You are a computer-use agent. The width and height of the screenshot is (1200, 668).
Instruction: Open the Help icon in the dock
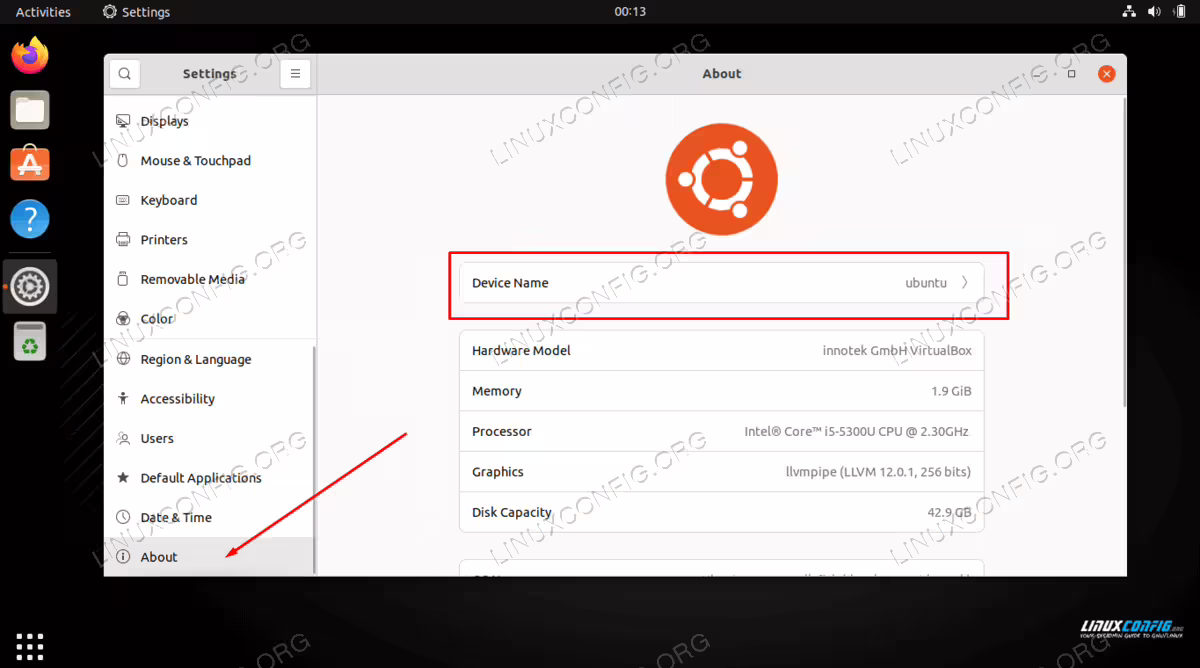coord(30,218)
